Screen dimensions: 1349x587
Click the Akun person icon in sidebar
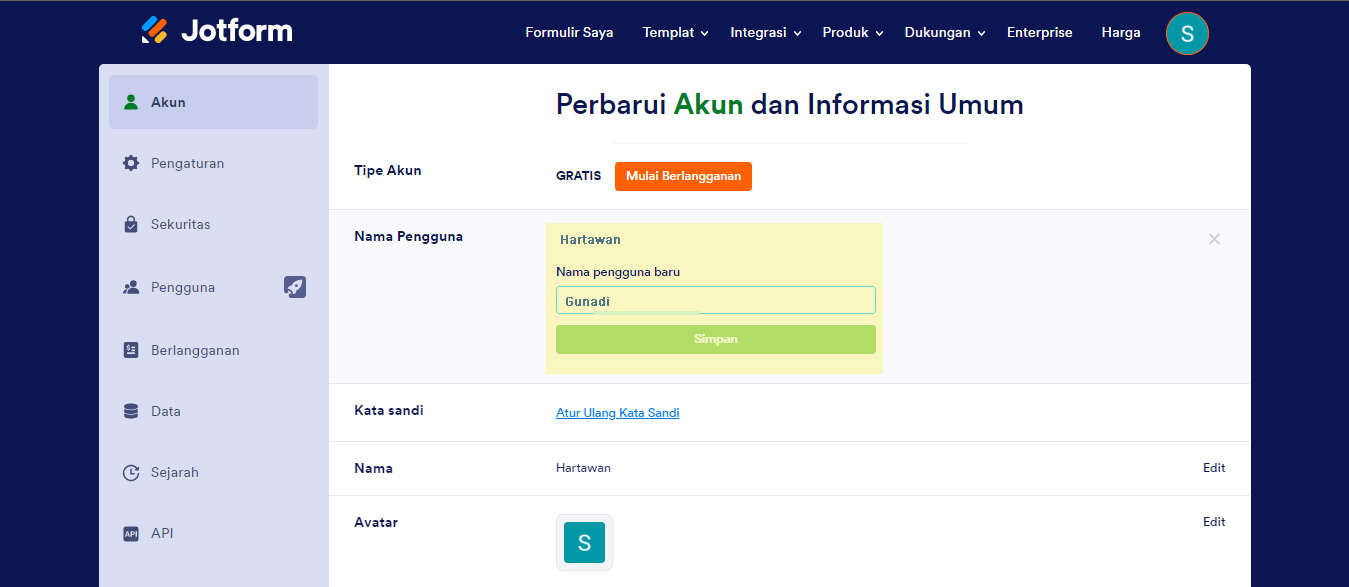click(x=131, y=102)
